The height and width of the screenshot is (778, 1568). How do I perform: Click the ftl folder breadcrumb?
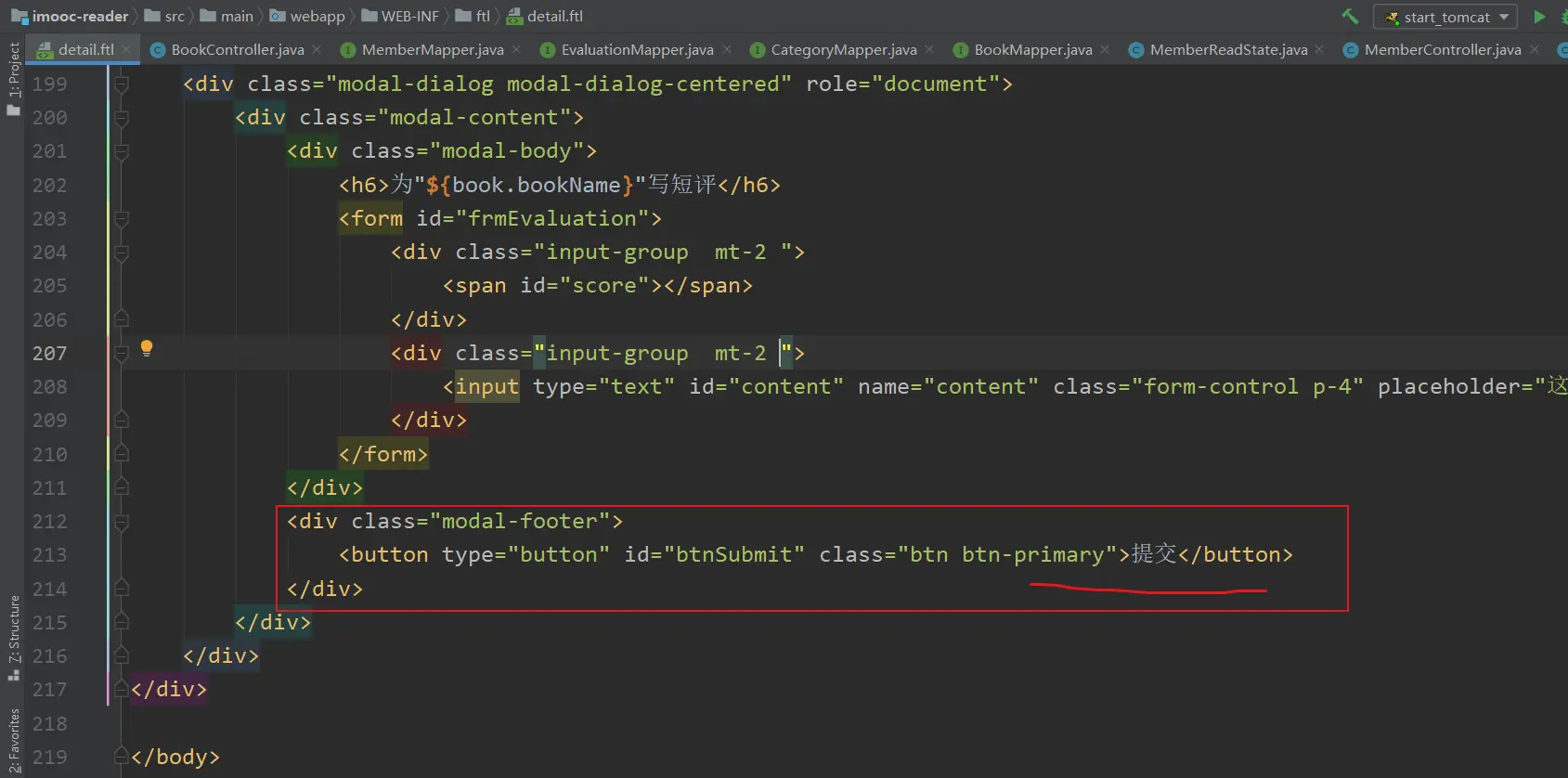pos(473,16)
